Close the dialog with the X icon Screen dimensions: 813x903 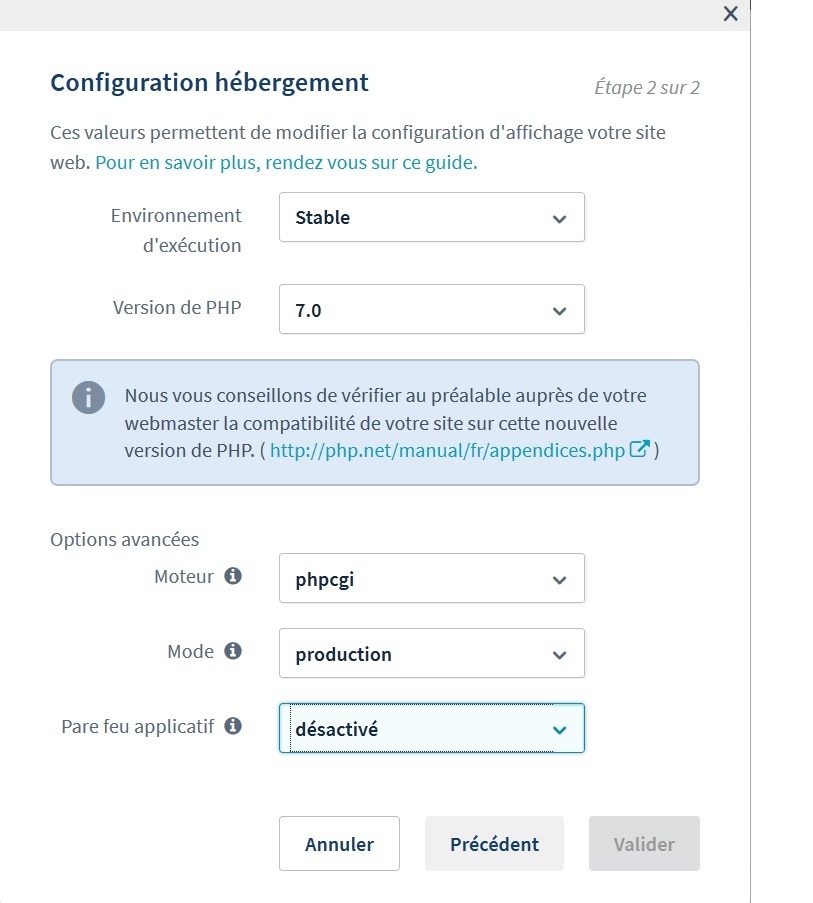(x=730, y=14)
